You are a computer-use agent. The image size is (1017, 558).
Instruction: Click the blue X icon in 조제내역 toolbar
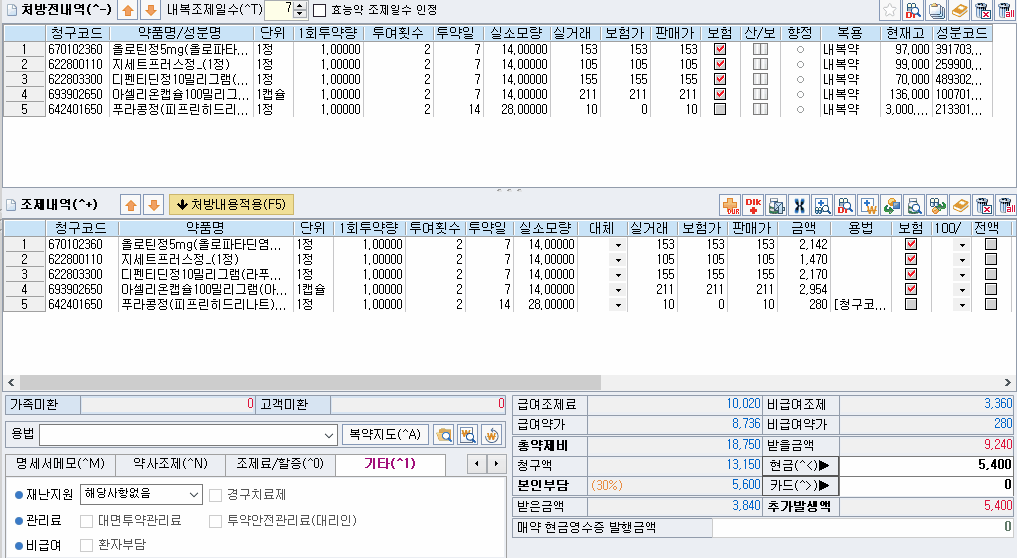799,205
